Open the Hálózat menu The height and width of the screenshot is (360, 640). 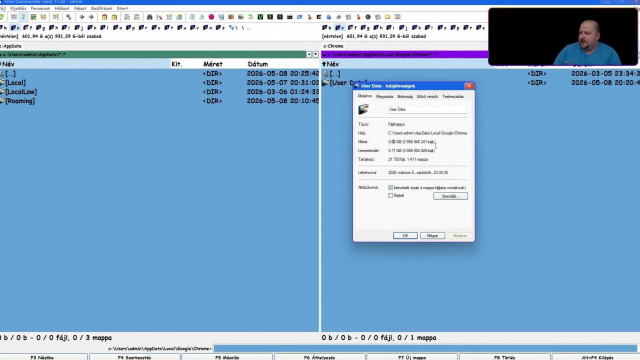tap(62, 8)
